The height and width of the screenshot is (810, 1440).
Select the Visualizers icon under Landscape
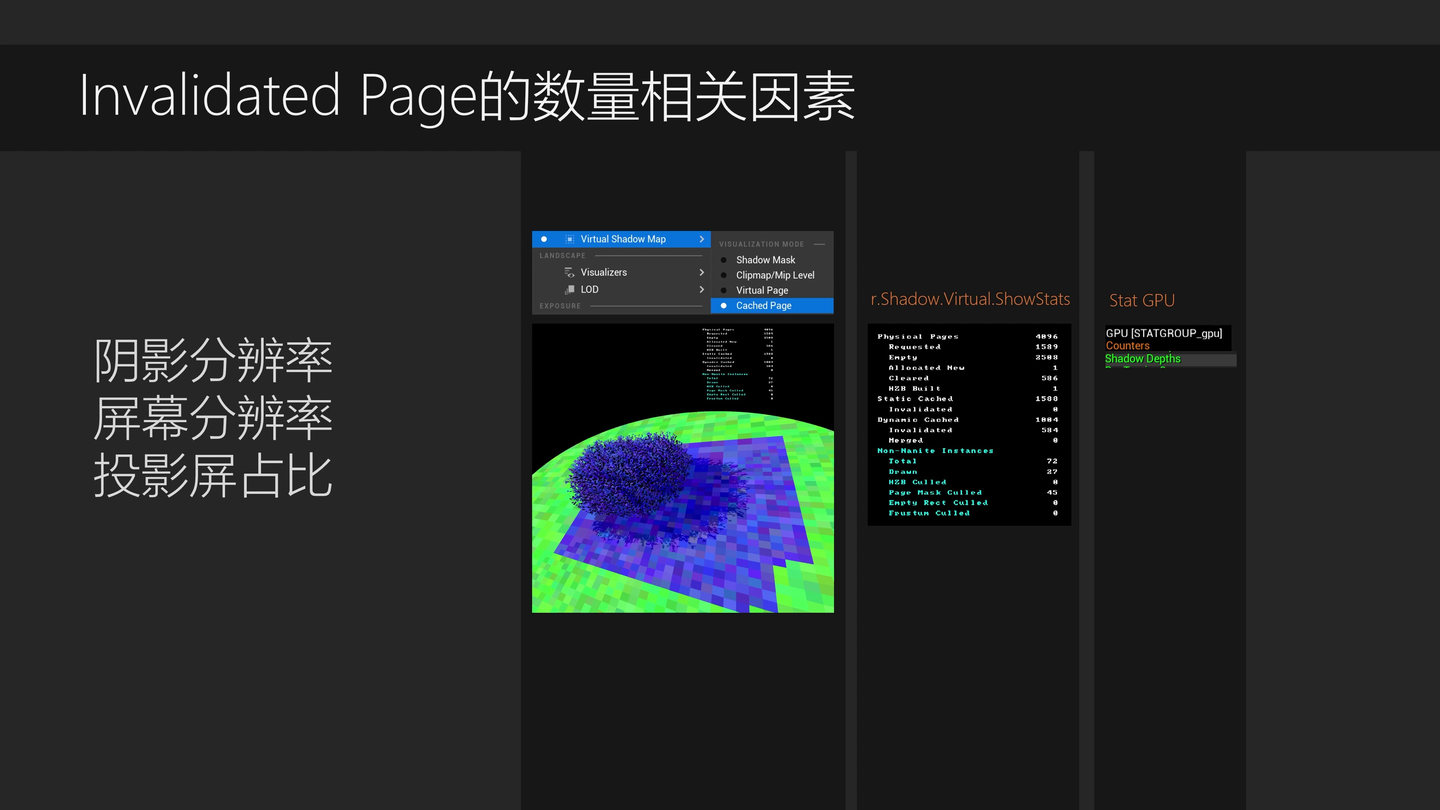(x=568, y=272)
